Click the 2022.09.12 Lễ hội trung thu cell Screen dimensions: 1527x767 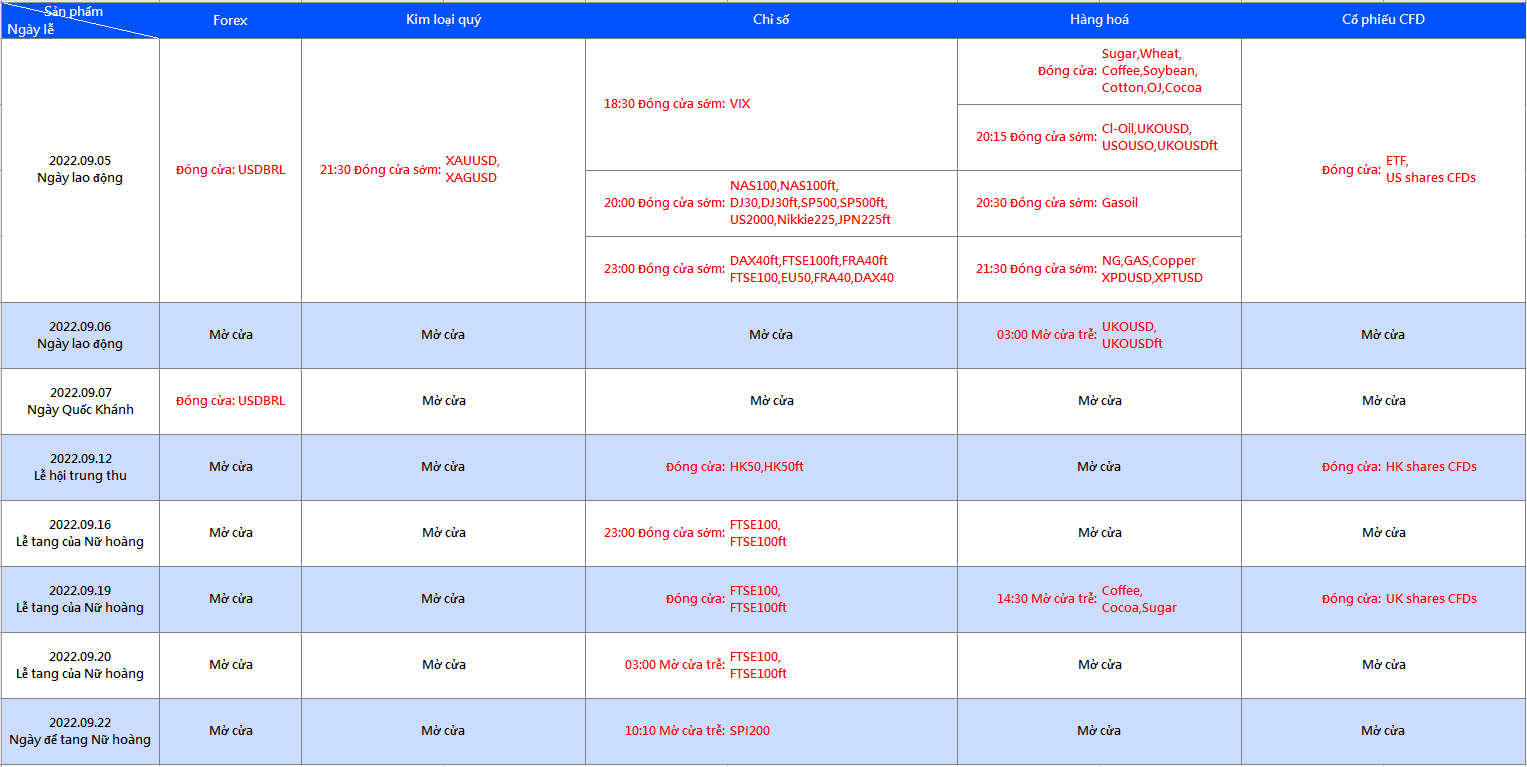(80, 467)
